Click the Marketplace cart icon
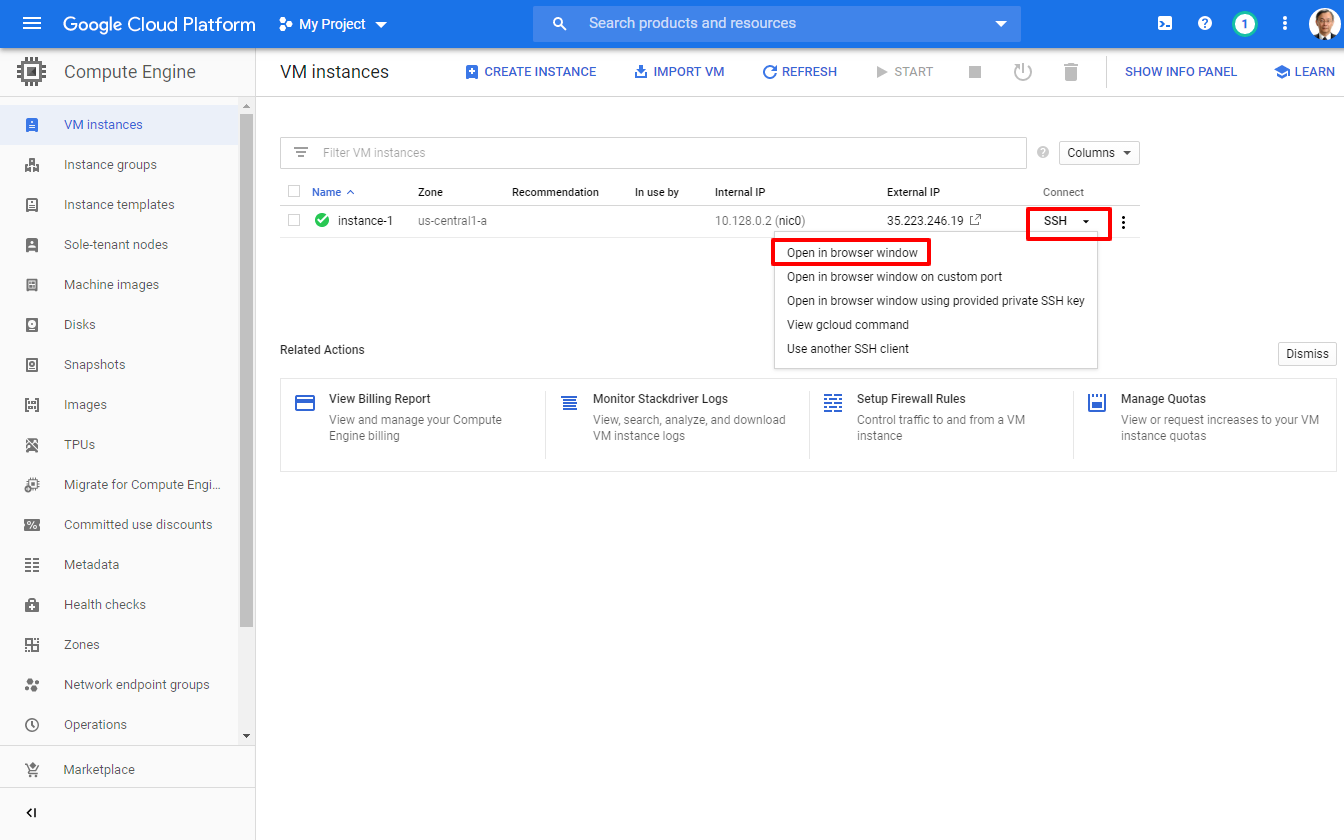This screenshot has height=840, width=1344. tap(32, 770)
